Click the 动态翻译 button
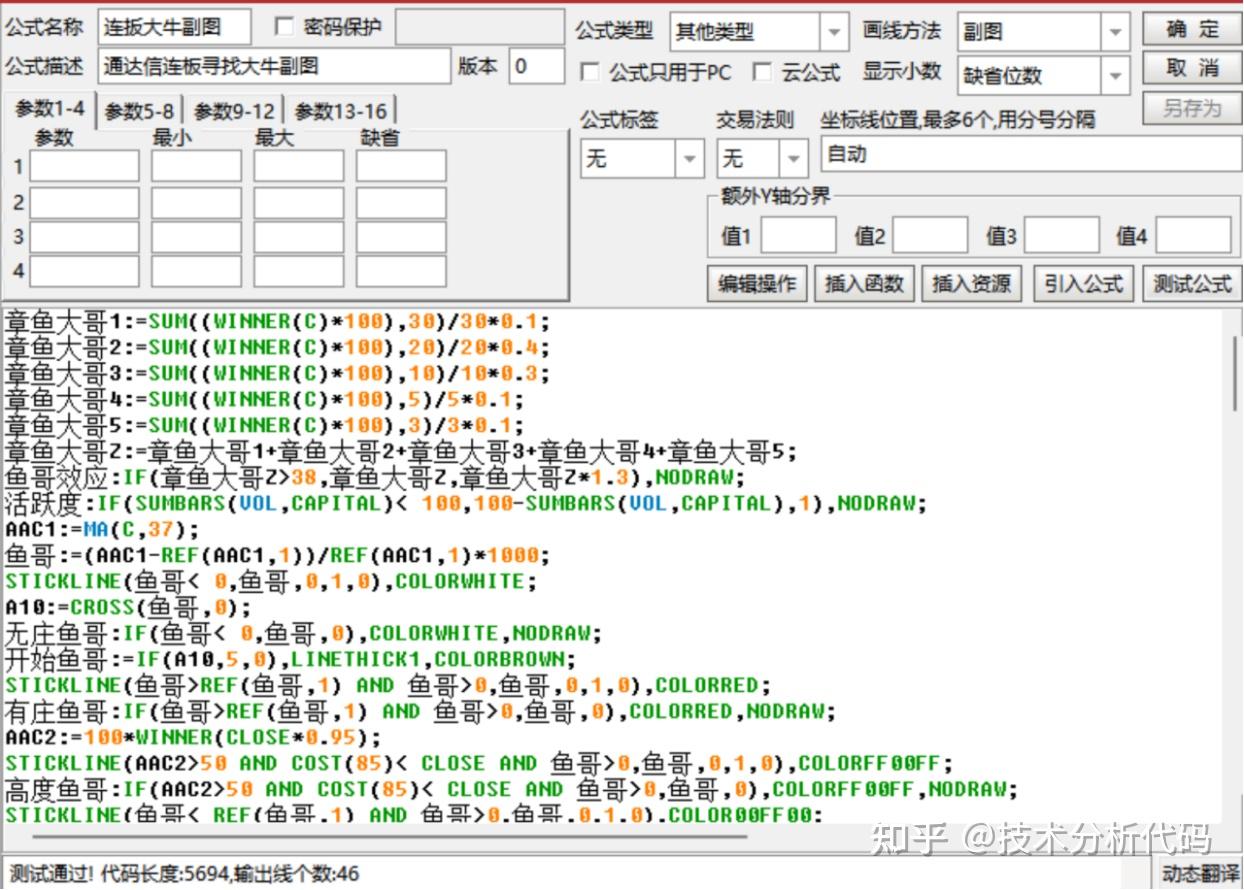Image resolution: width=1244 pixels, height=890 pixels. coord(1201,873)
